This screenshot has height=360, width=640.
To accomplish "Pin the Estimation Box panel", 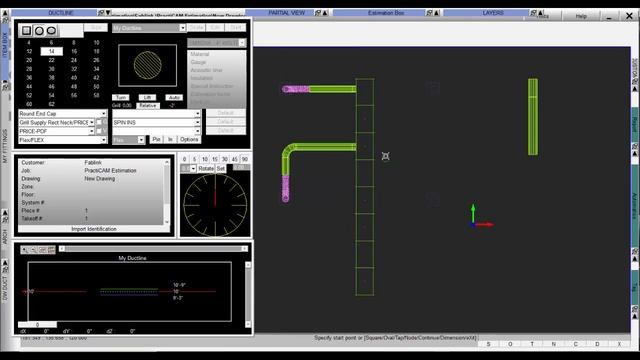I will [x=429, y=13].
